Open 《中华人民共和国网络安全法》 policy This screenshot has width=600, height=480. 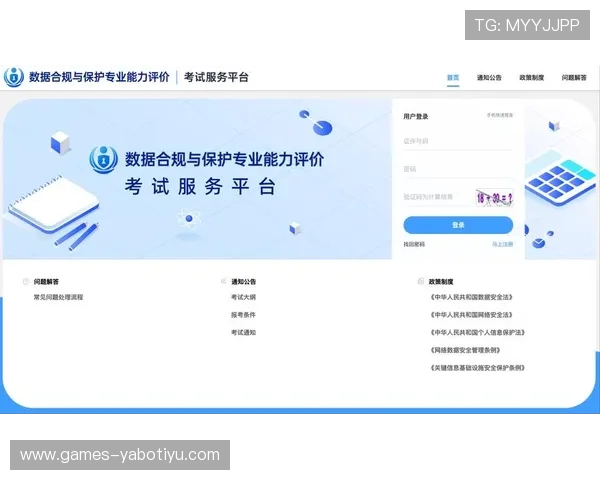tap(471, 315)
